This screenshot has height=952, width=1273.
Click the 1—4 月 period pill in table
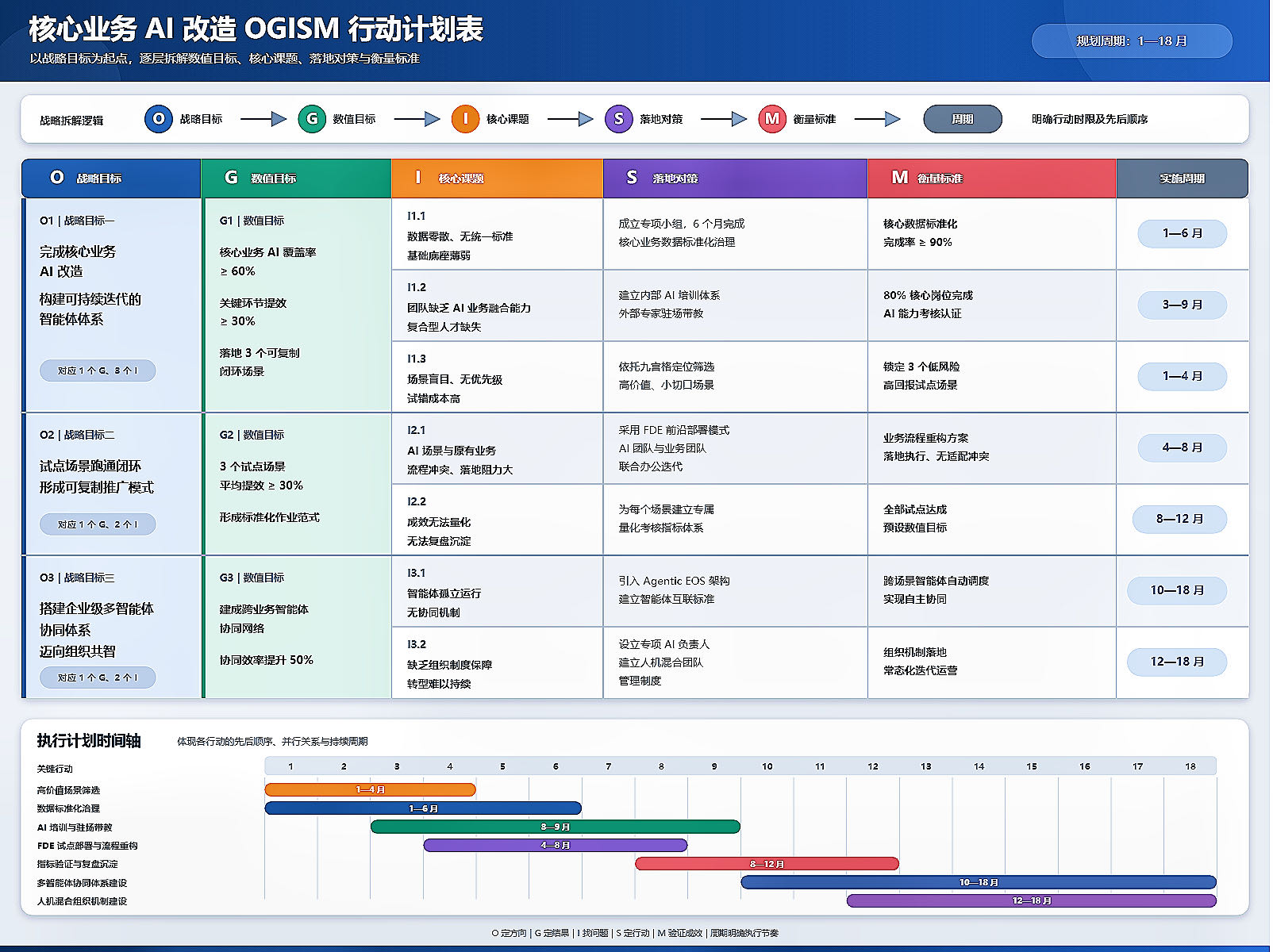point(1183,376)
